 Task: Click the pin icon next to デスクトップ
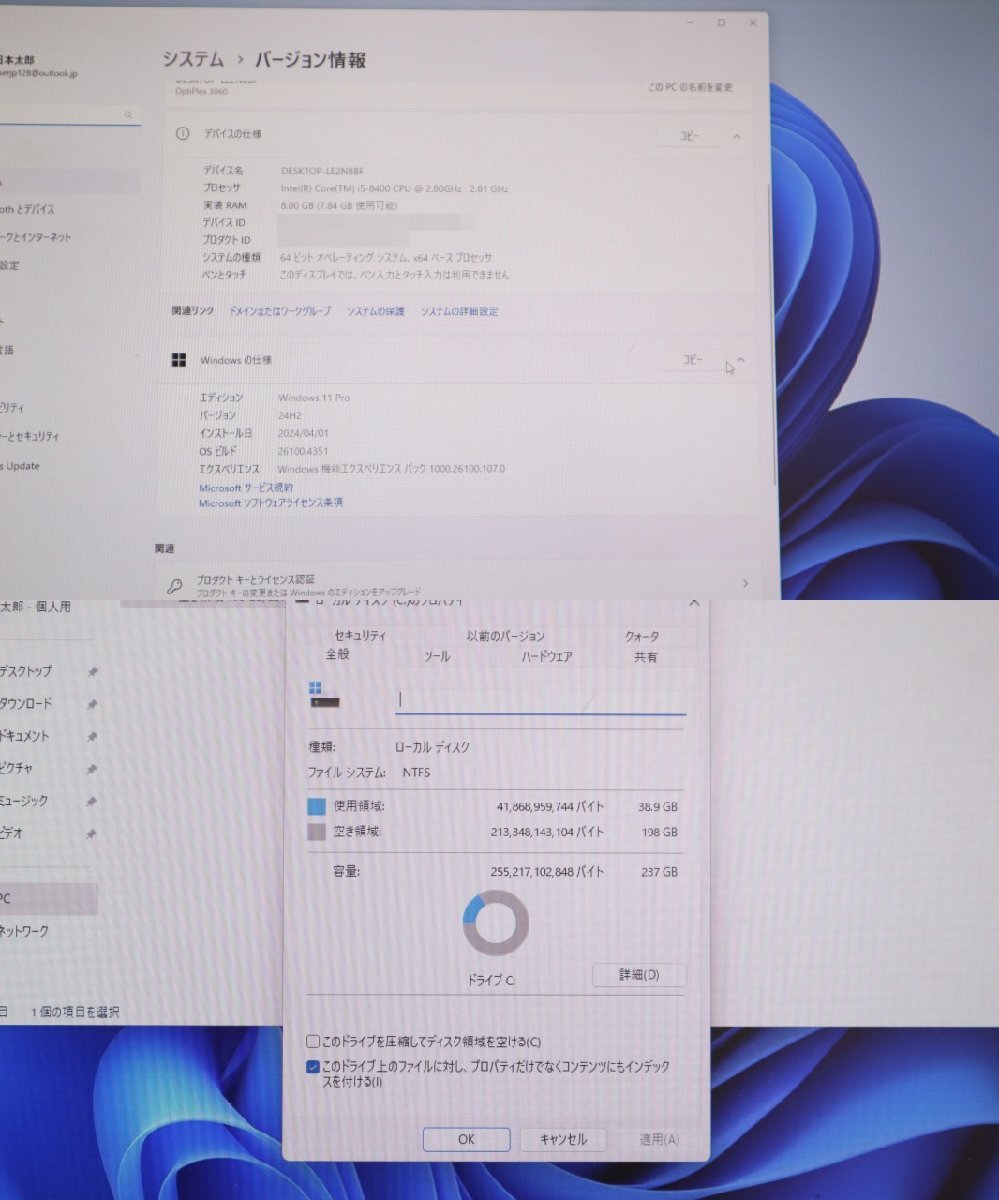pyautogui.click(x=92, y=671)
